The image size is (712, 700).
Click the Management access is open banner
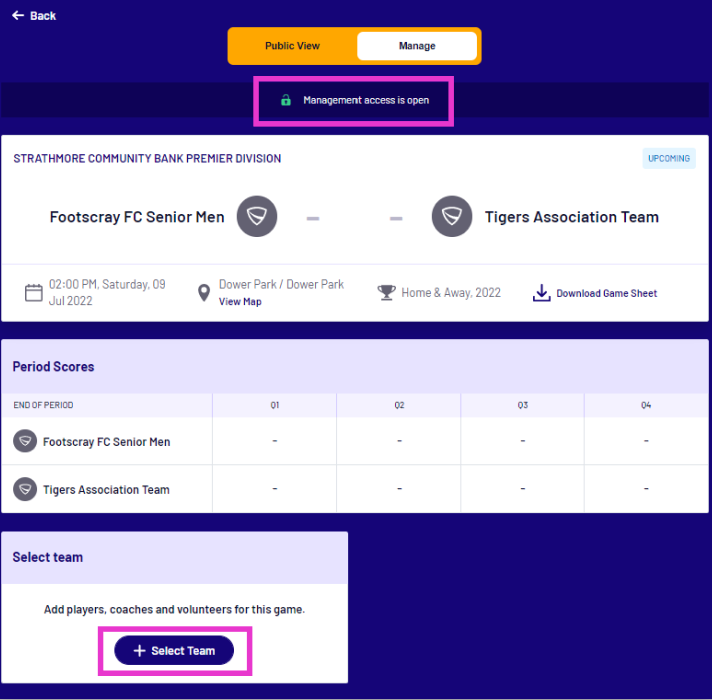(x=365, y=100)
